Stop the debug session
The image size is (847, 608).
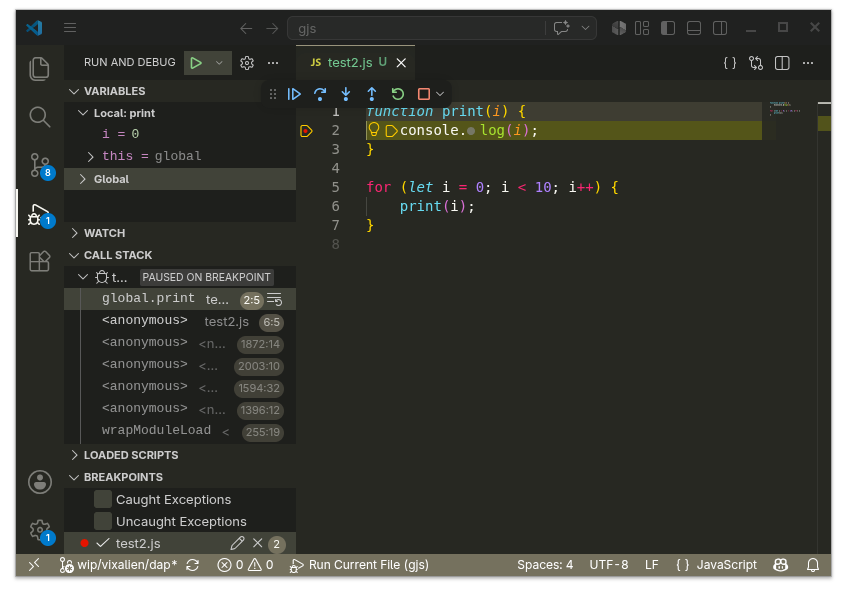424,94
